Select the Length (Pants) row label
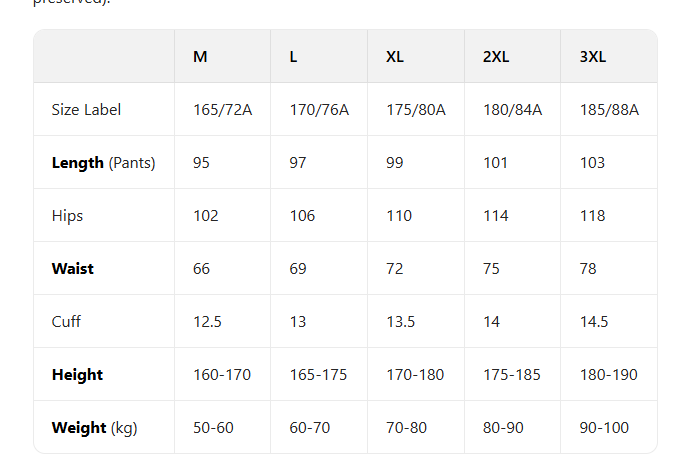This screenshot has width=694, height=471. coord(103,163)
